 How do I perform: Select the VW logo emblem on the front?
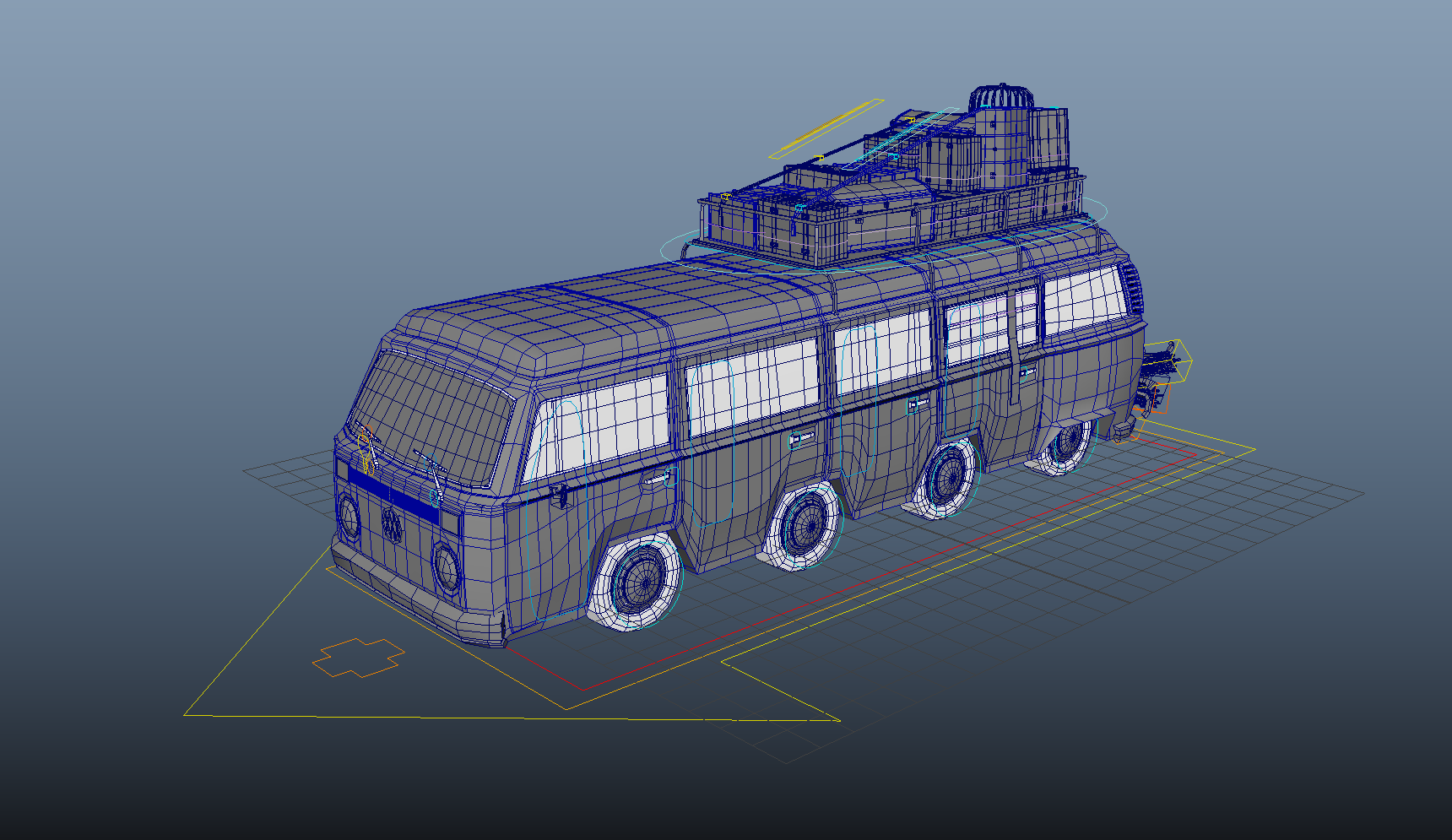(x=391, y=525)
